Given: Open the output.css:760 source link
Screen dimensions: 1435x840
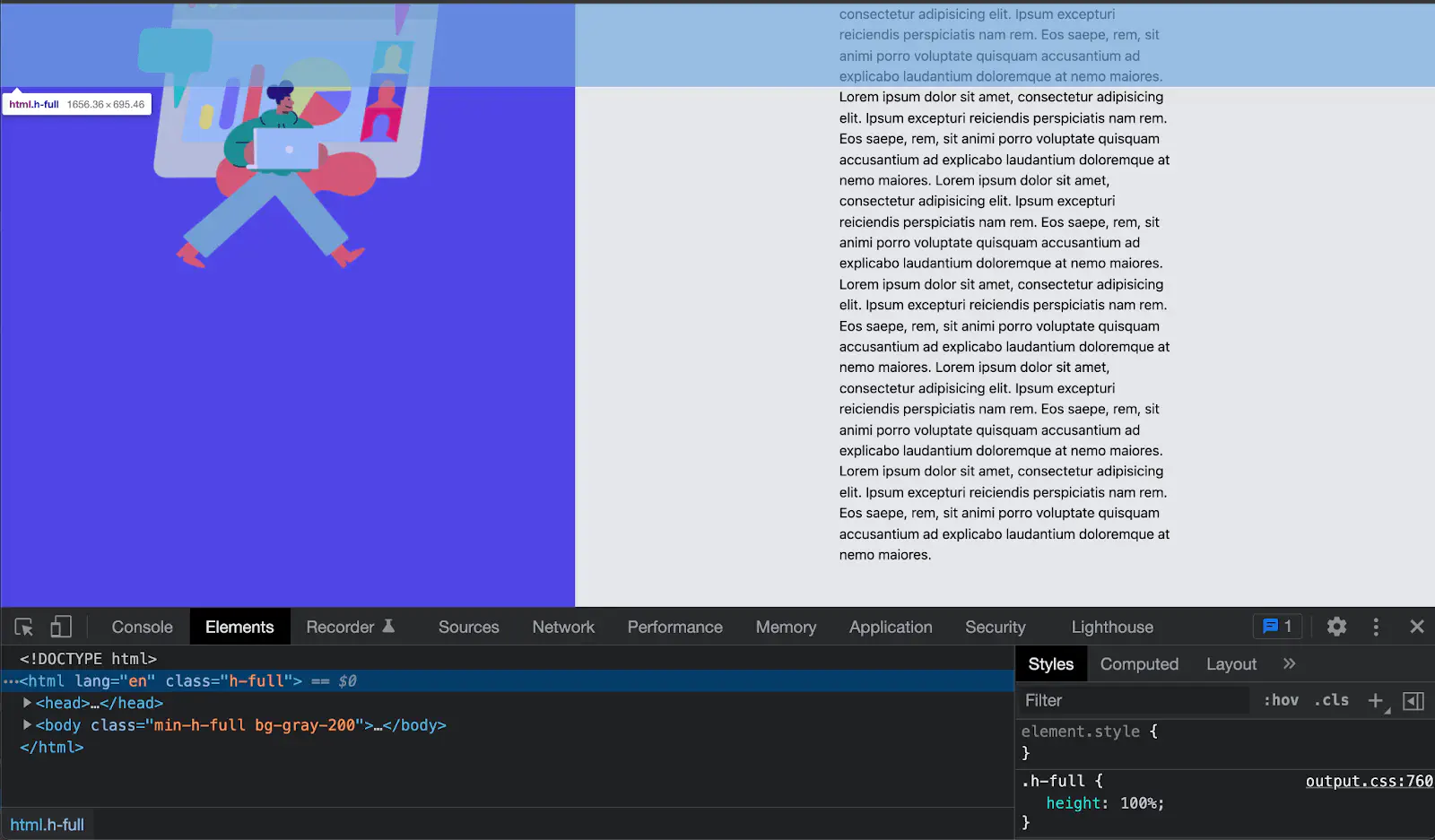Looking at the screenshot, I should (x=1369, y=781).
